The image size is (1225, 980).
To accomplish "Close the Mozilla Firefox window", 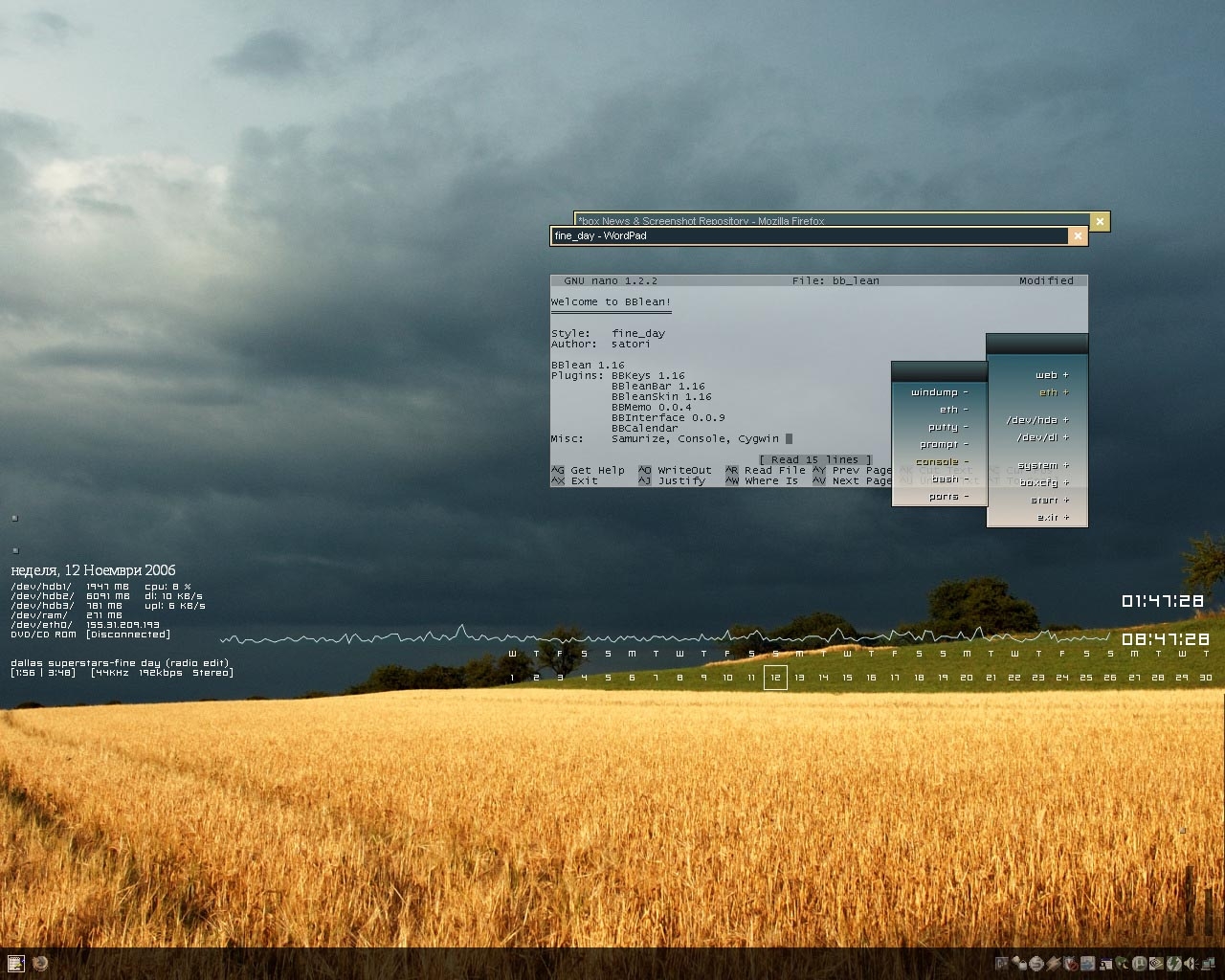I will coord(1100,221).
